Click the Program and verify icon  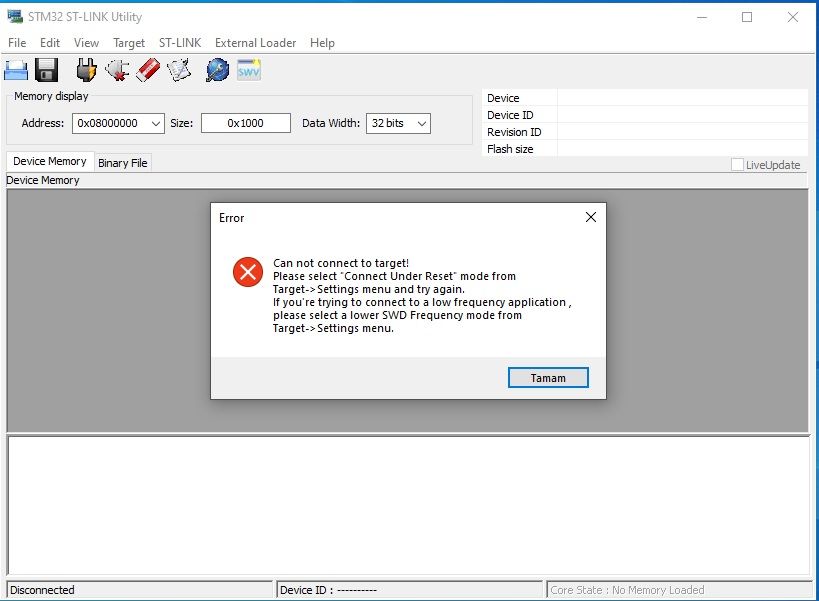[179, 70]
